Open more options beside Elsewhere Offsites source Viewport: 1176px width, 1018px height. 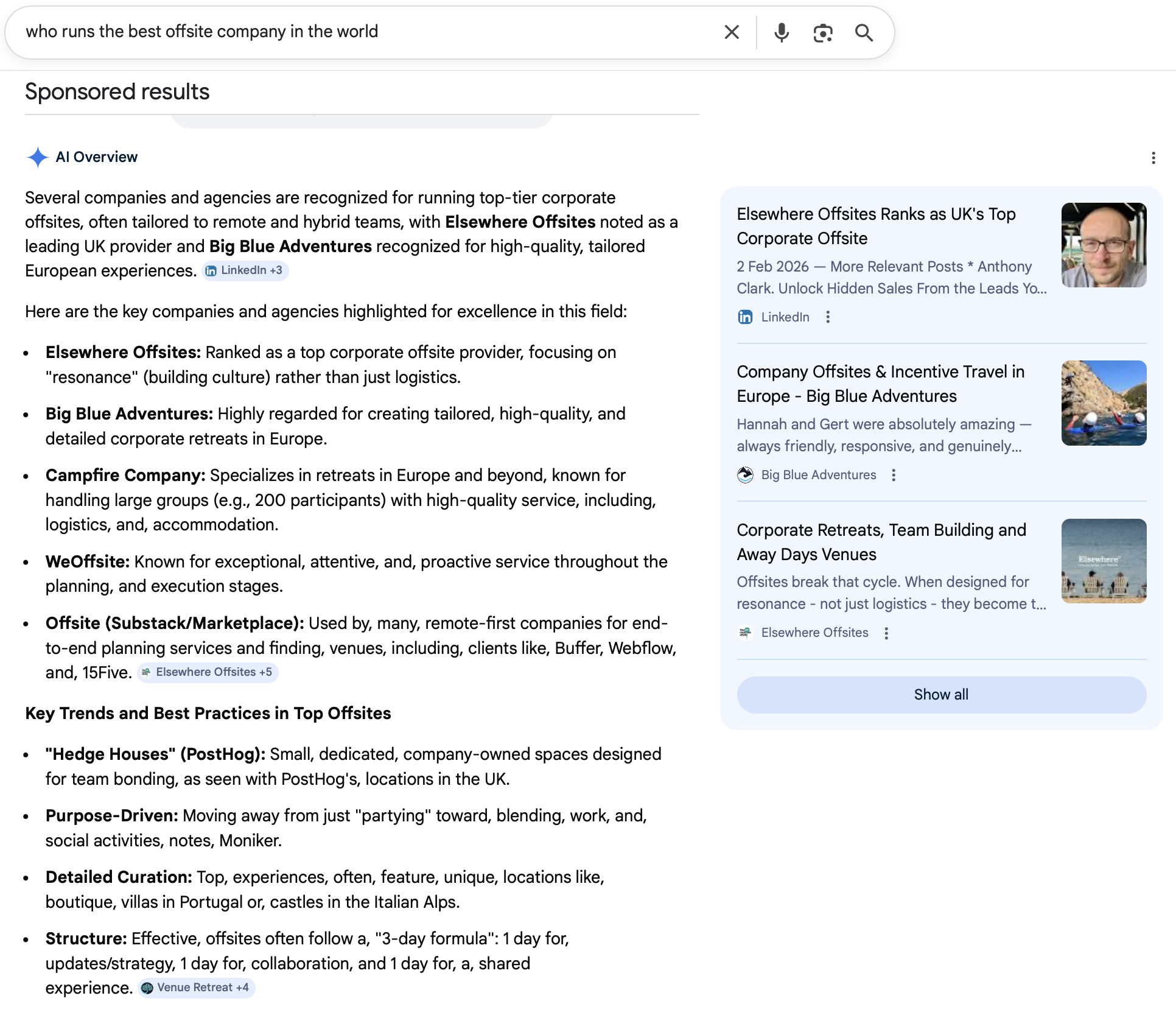click(x=886, y=633)
